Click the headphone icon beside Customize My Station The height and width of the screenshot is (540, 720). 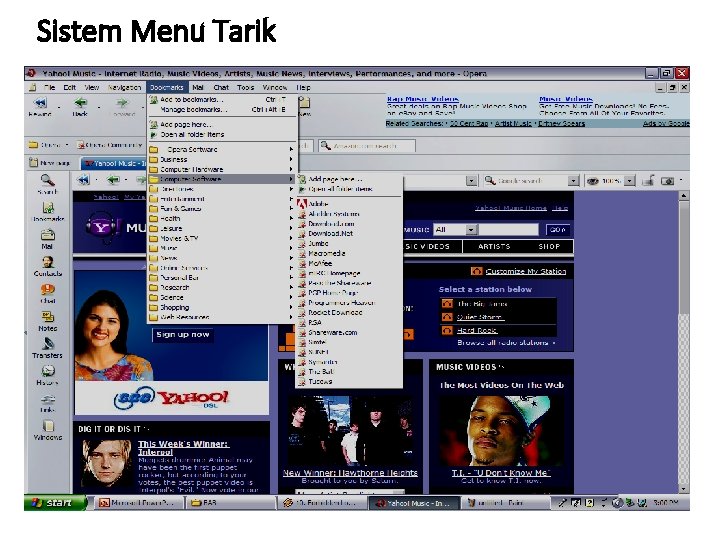coord(477,271)
